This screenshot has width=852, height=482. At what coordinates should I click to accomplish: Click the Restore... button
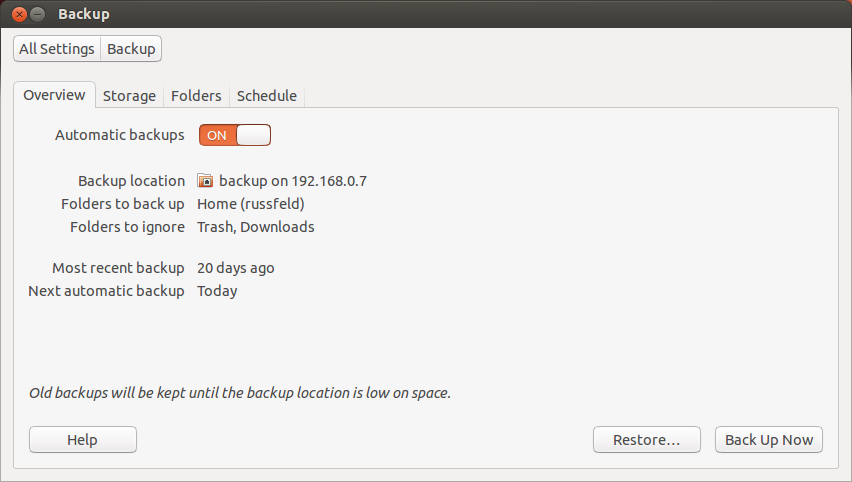[646, 440]
